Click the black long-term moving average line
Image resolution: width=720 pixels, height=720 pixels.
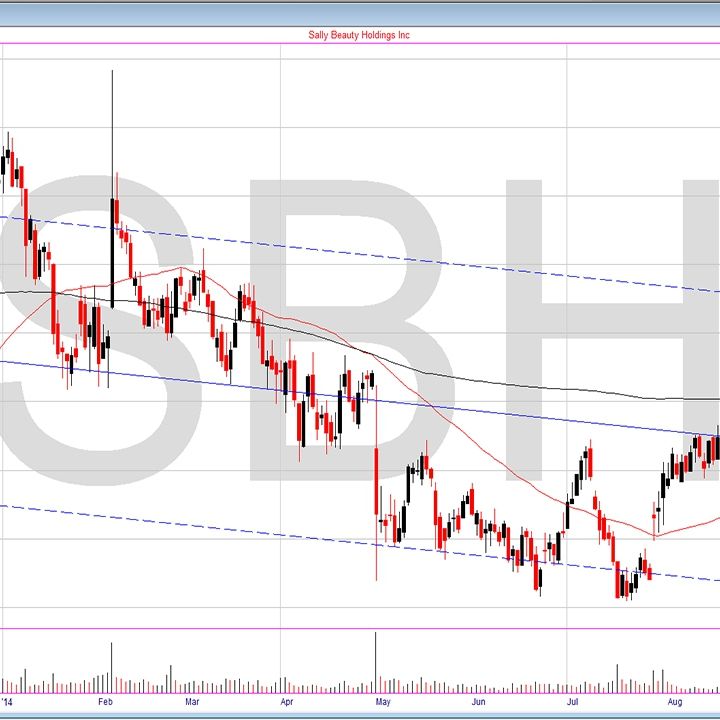pyautogui.click(x=500, y=384)
